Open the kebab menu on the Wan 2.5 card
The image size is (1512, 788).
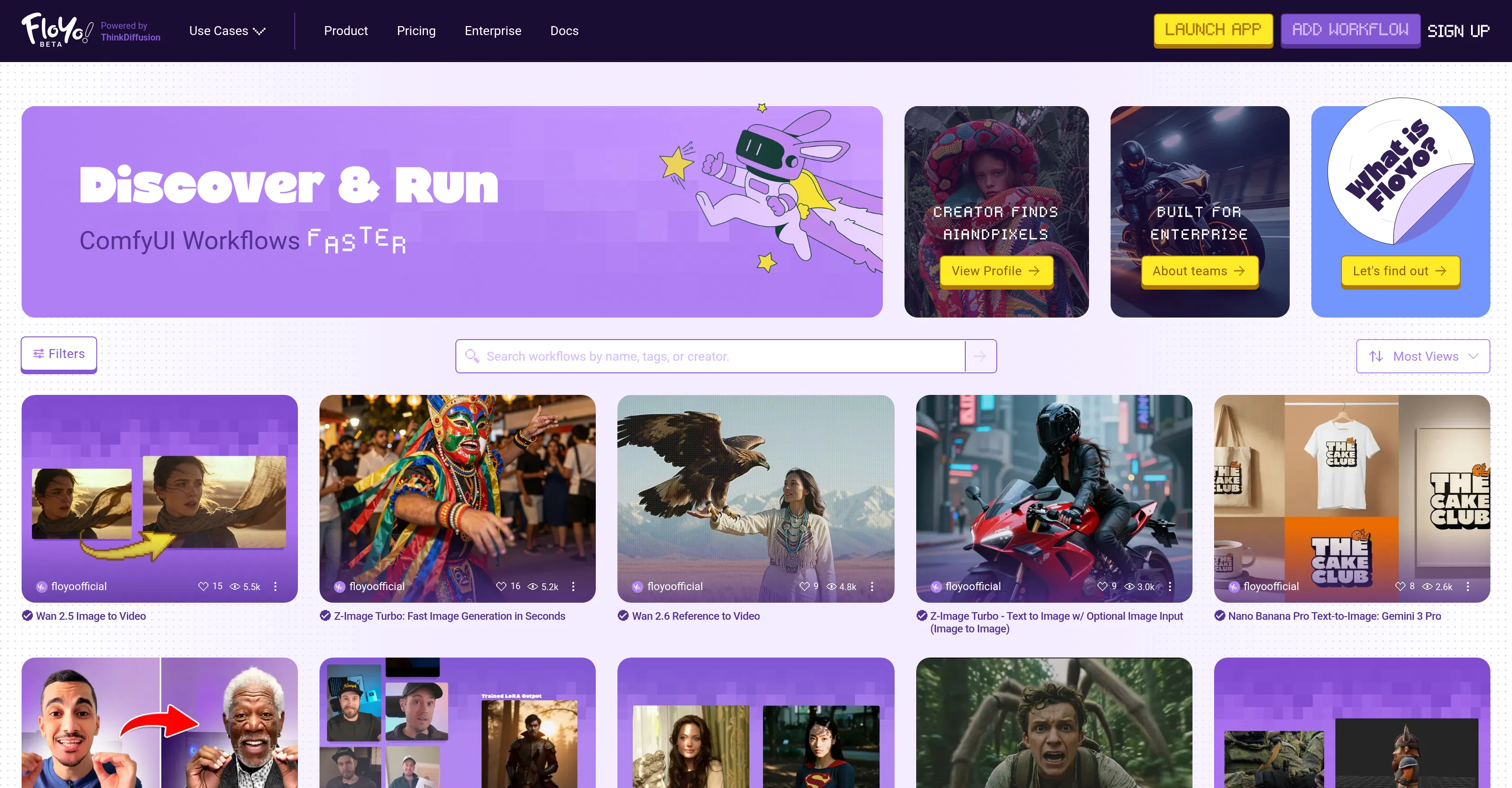click(x=275, y=586)
